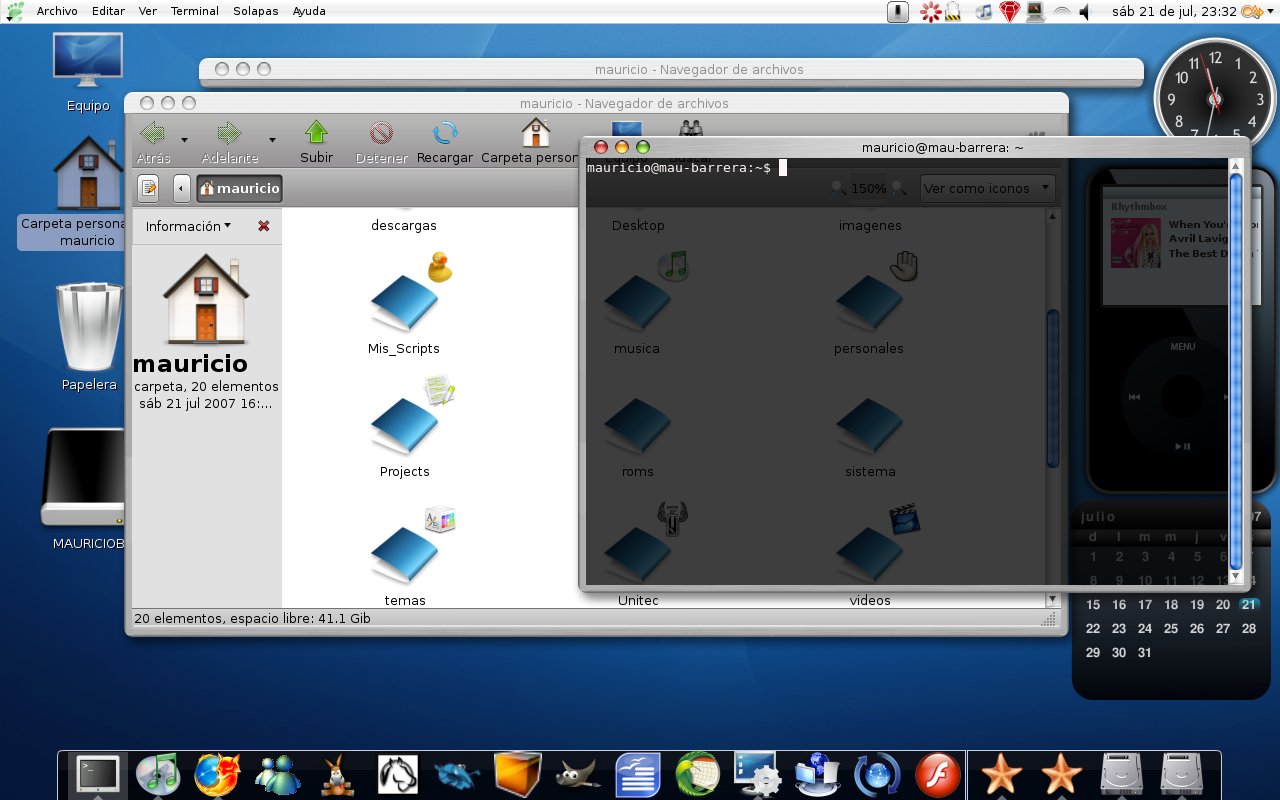
Task: Open the musica folder
Action: (637, 303)
